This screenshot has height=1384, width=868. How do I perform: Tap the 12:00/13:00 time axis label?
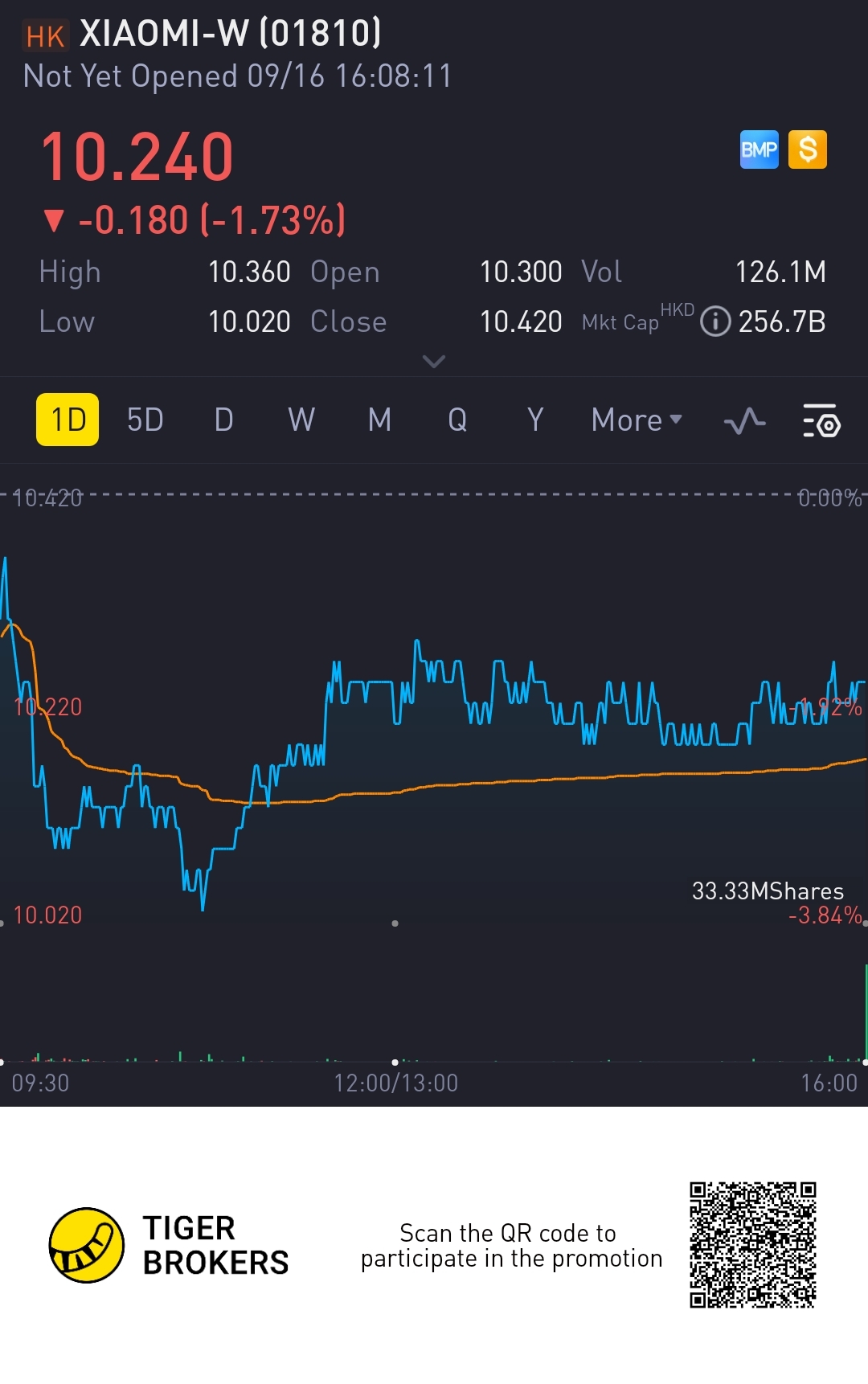coord(395,1083)
